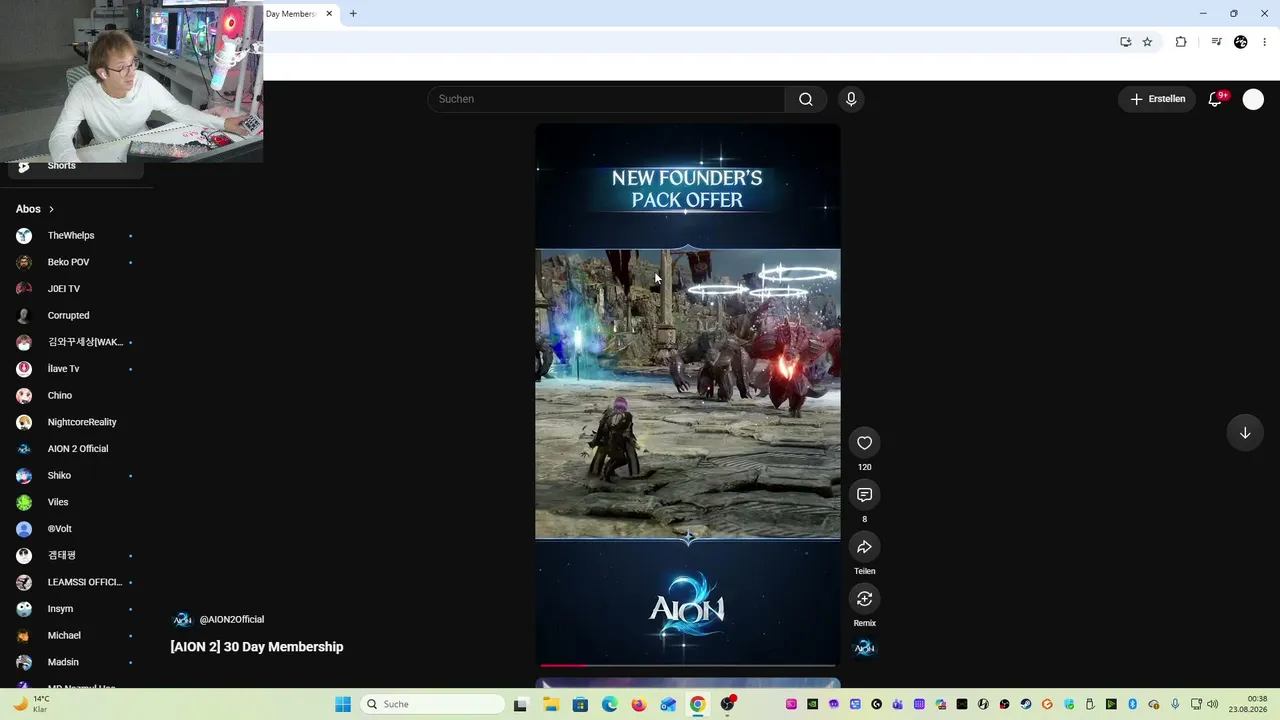Image resolution: width=1280 pixels, height=720 pixels.
Task: Open TheWhelps channel
Action: [x=76, y=235]
